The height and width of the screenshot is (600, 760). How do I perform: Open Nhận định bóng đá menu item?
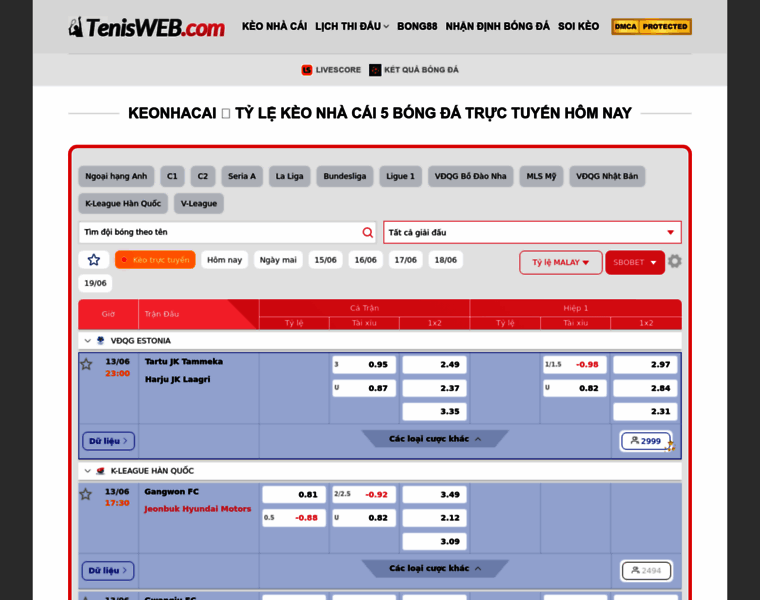(x=497, y=26)
